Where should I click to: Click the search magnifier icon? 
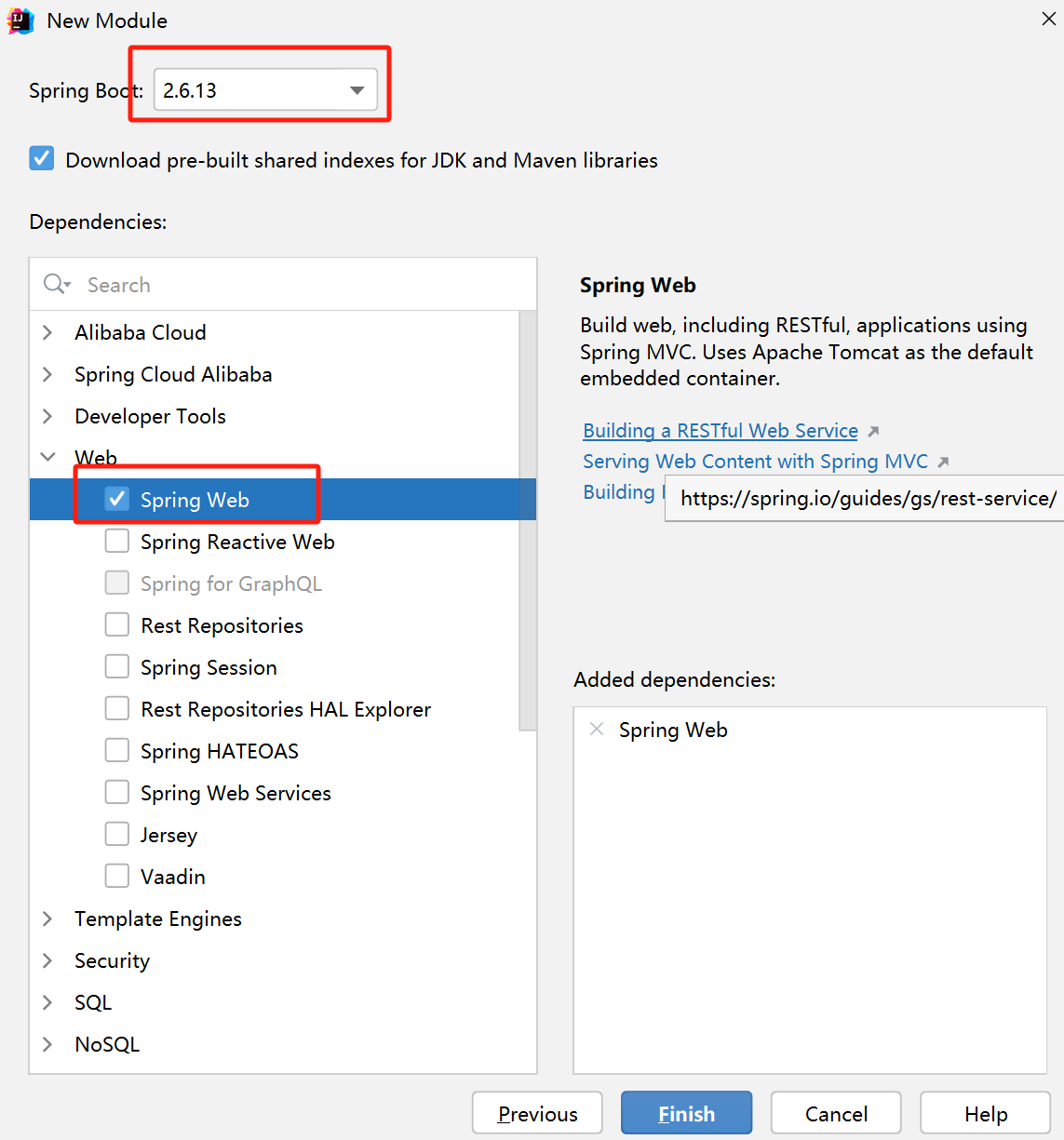tap(57, 284)
